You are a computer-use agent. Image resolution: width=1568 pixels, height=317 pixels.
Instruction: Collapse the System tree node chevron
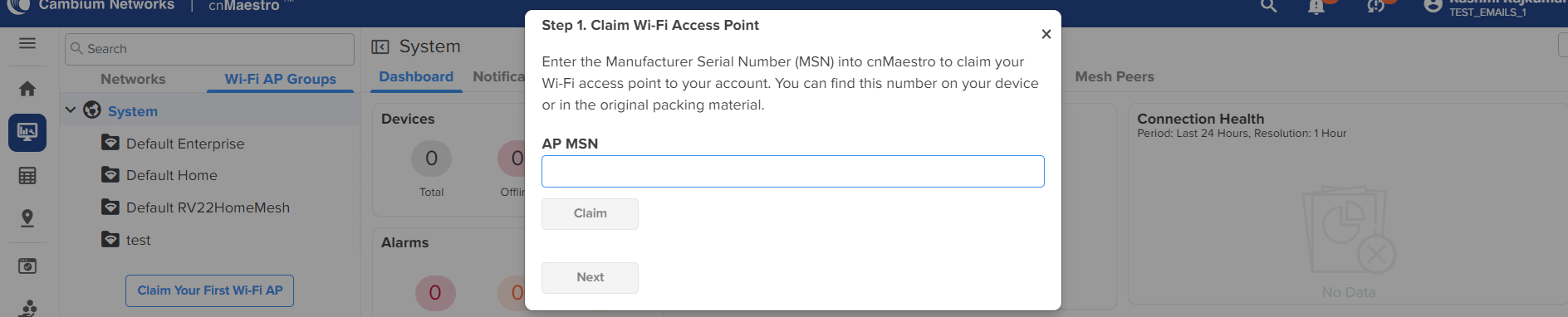71,110
